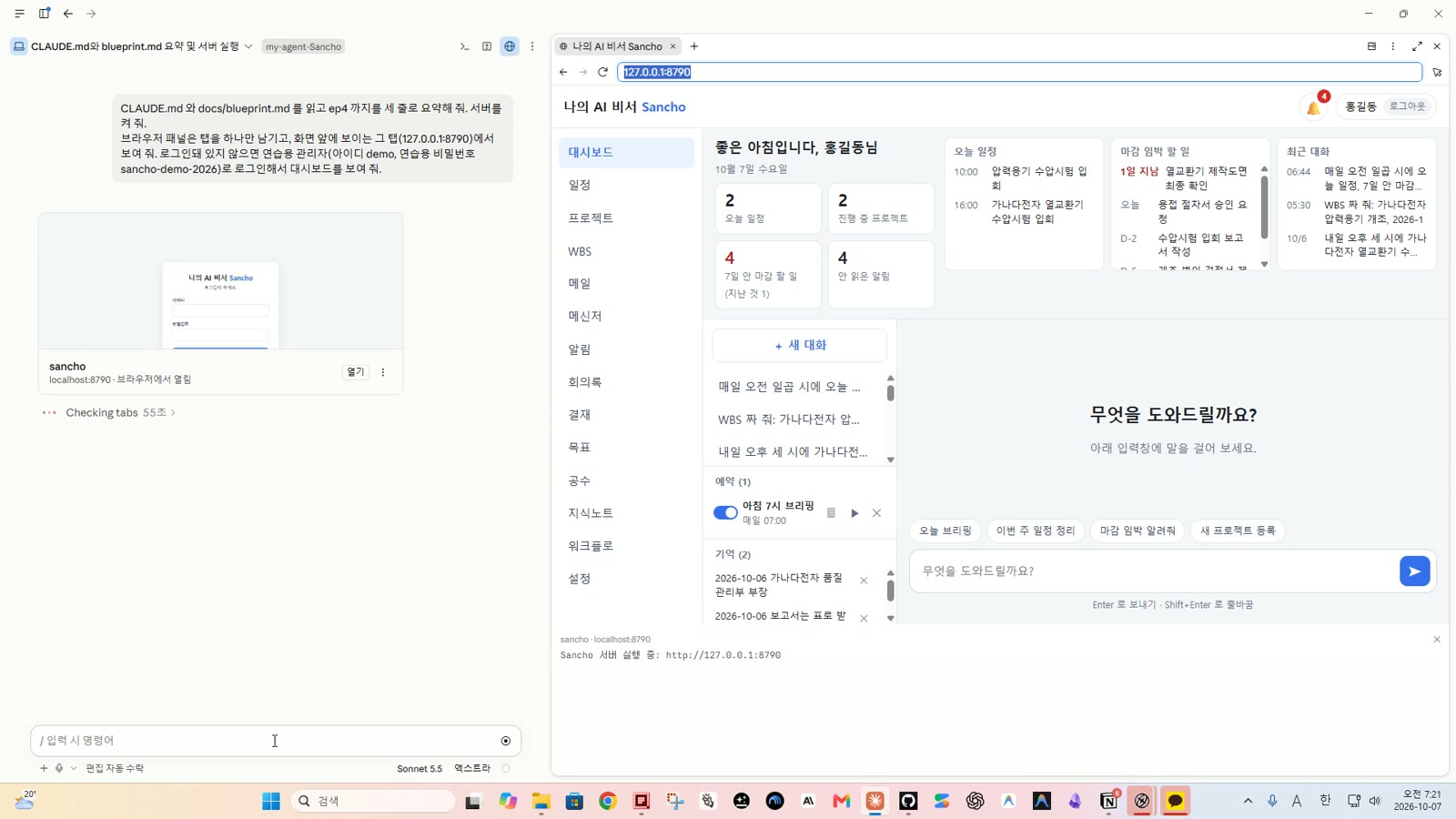
Task: Expand the session title dropdown chevron
Action: 248,46
